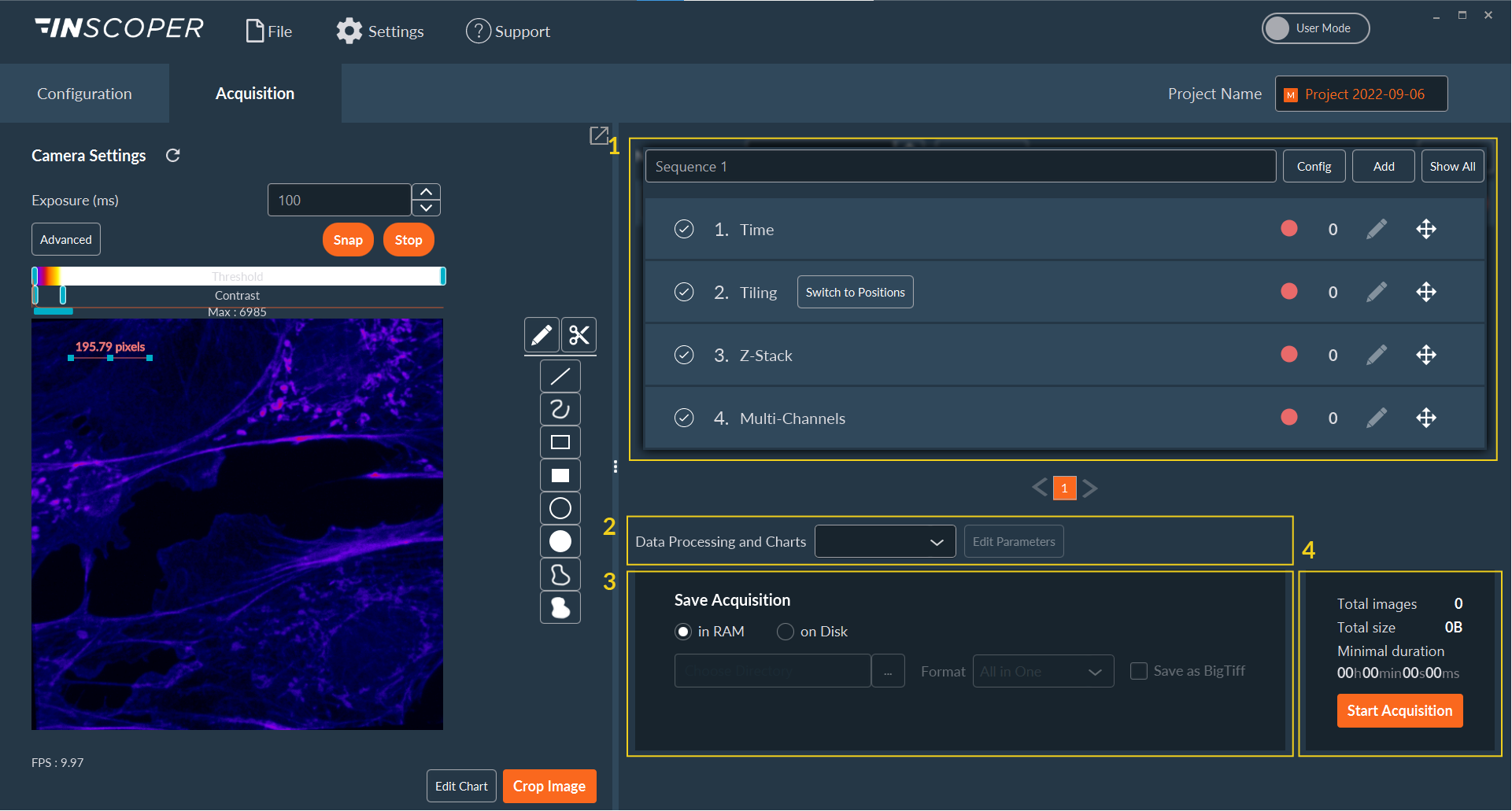Screen dimensions: 1512x811
Task: Enable the Save as BigTiff checkbox
Action: pyautogui.click(x=1138, y=671)
